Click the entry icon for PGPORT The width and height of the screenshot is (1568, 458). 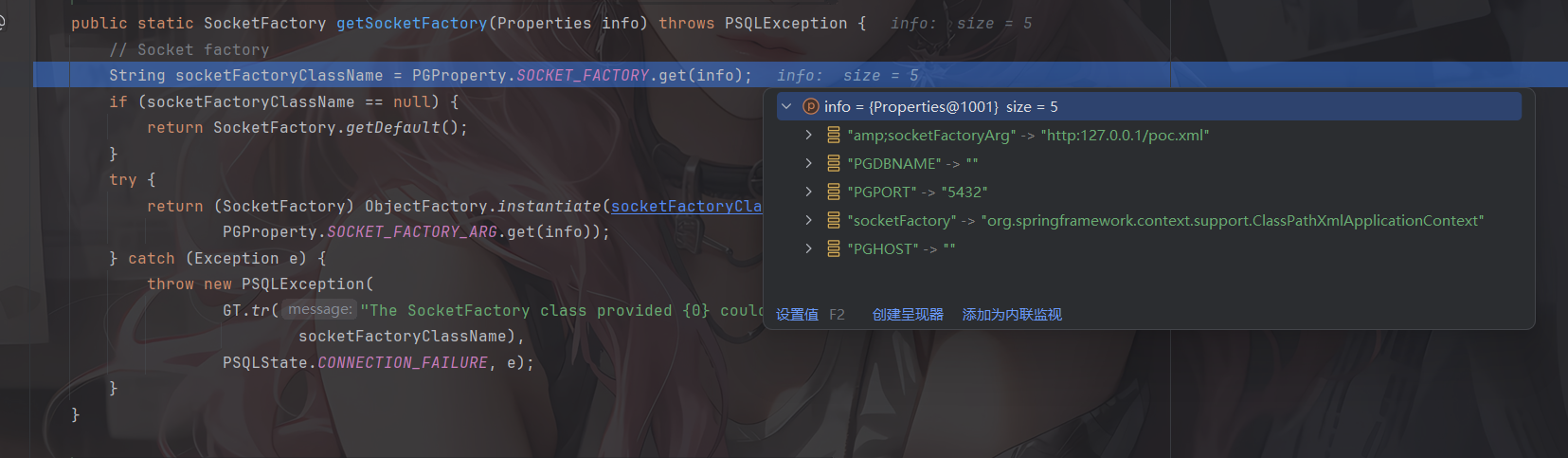pos(834,192)
